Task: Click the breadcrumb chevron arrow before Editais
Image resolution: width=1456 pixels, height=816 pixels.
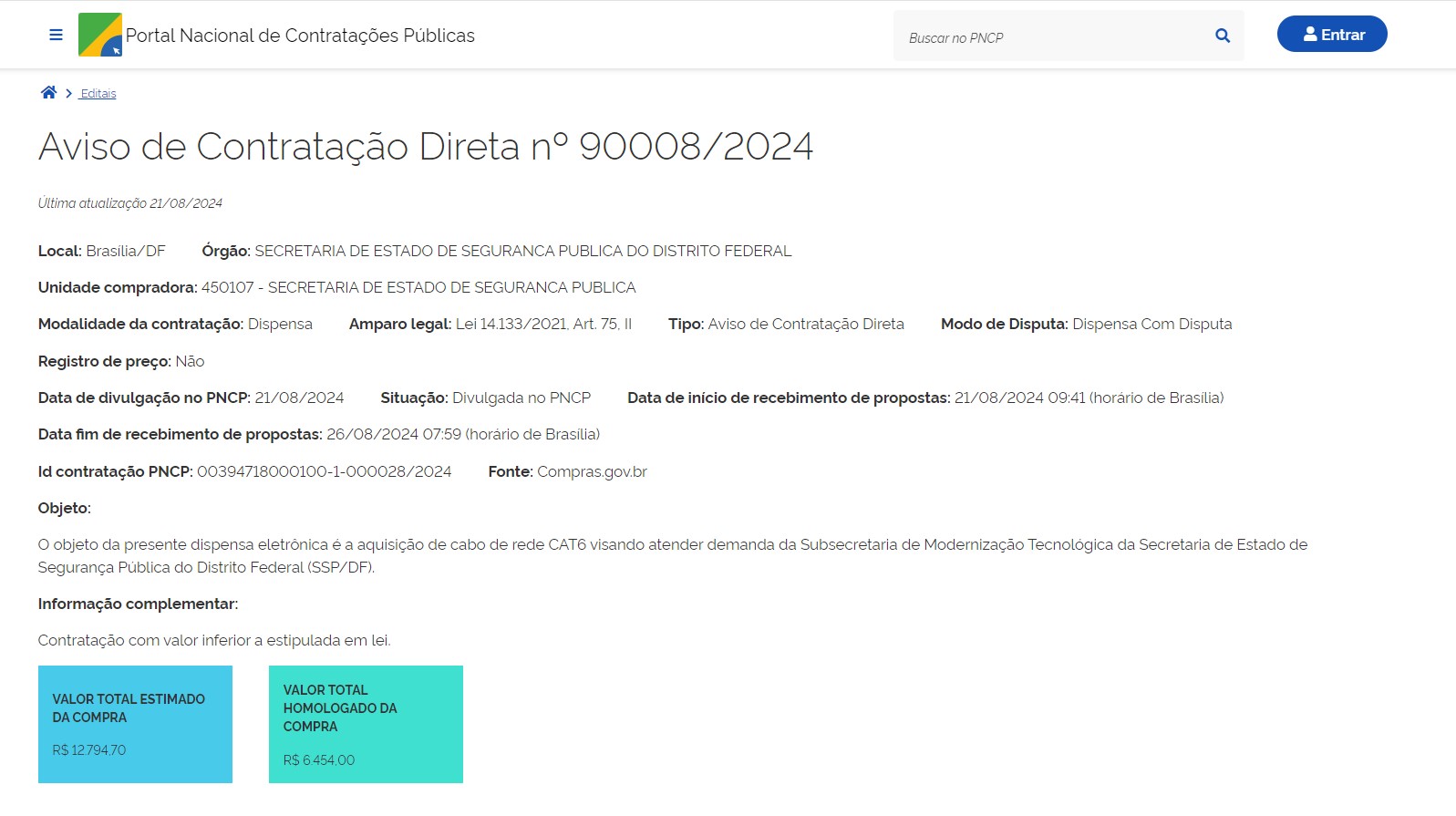Action: click(68, 93)
